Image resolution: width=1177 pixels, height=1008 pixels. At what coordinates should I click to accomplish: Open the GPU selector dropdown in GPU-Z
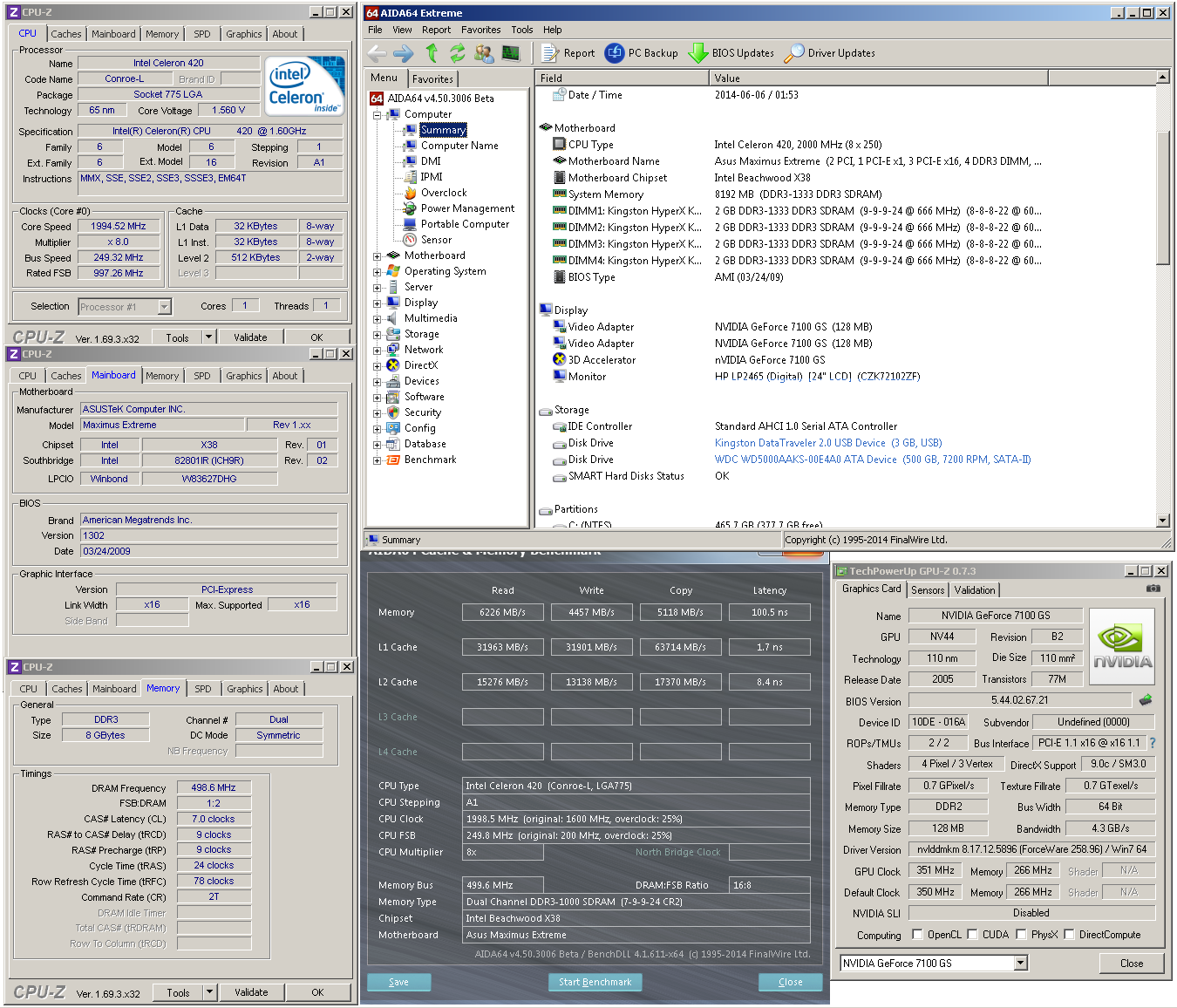pyautogui.click(x=1021, y=963)
